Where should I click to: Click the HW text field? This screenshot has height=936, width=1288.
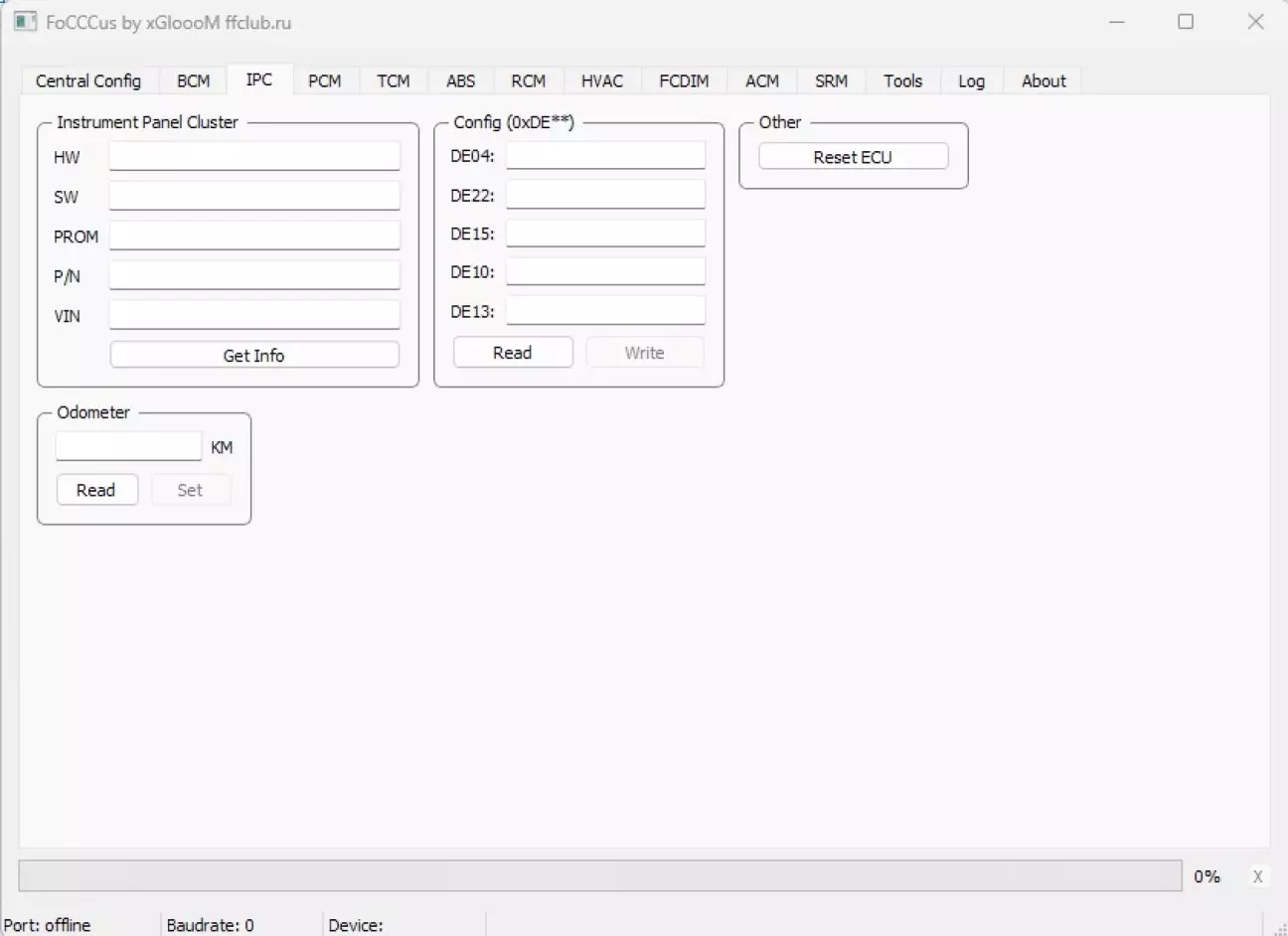[254, 156]
